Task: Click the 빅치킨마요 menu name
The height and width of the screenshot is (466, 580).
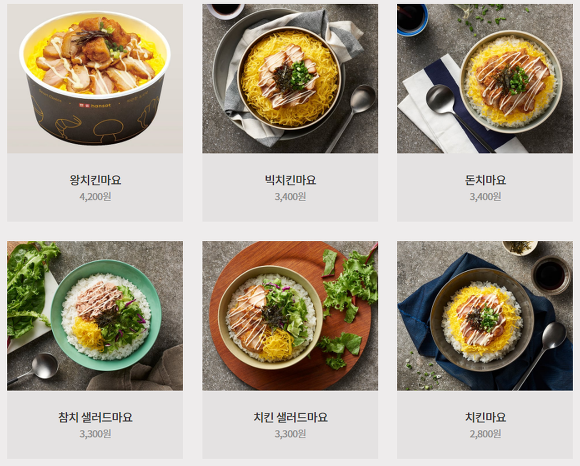Action: [290, 180]
